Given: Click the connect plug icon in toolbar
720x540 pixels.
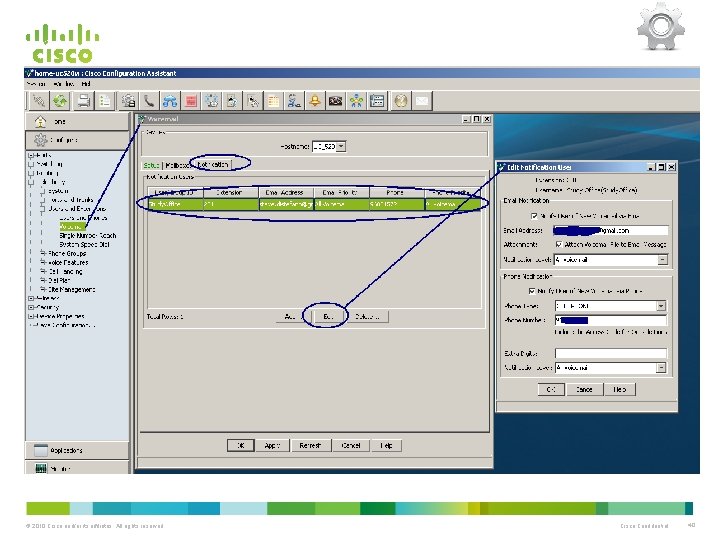Looking at the screenshot, I should (39, 101).
